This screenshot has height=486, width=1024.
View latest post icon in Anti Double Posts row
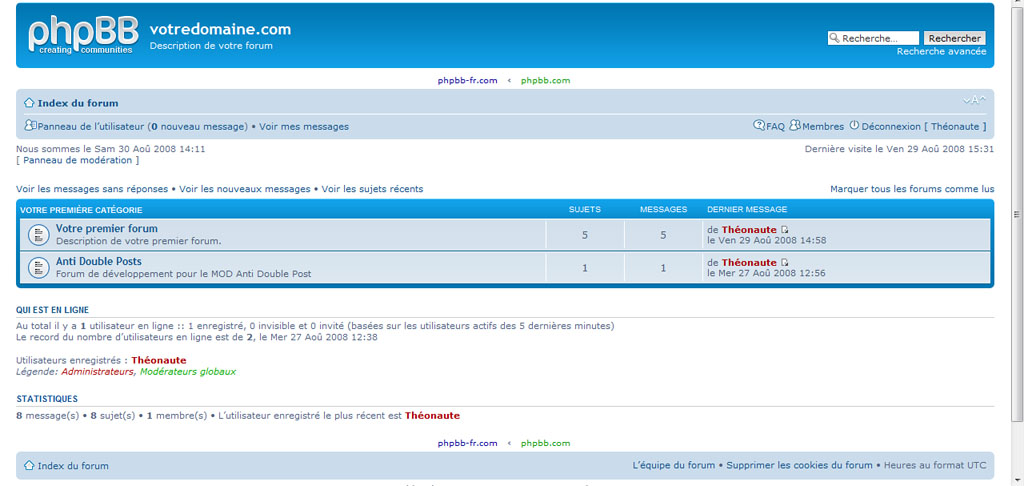pos(785,263)
